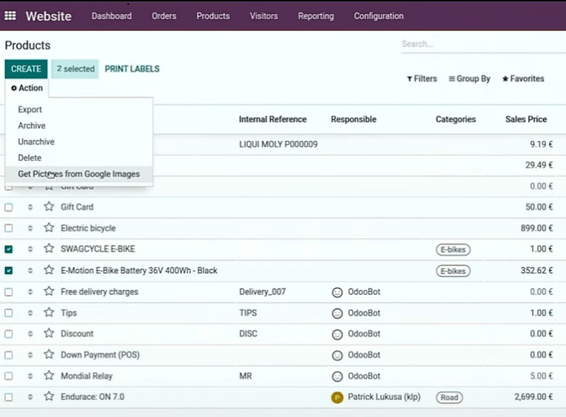Grab the Gift Card 50.00 € row handle
This screenshot has width=566, height=417.
[30, 207]
